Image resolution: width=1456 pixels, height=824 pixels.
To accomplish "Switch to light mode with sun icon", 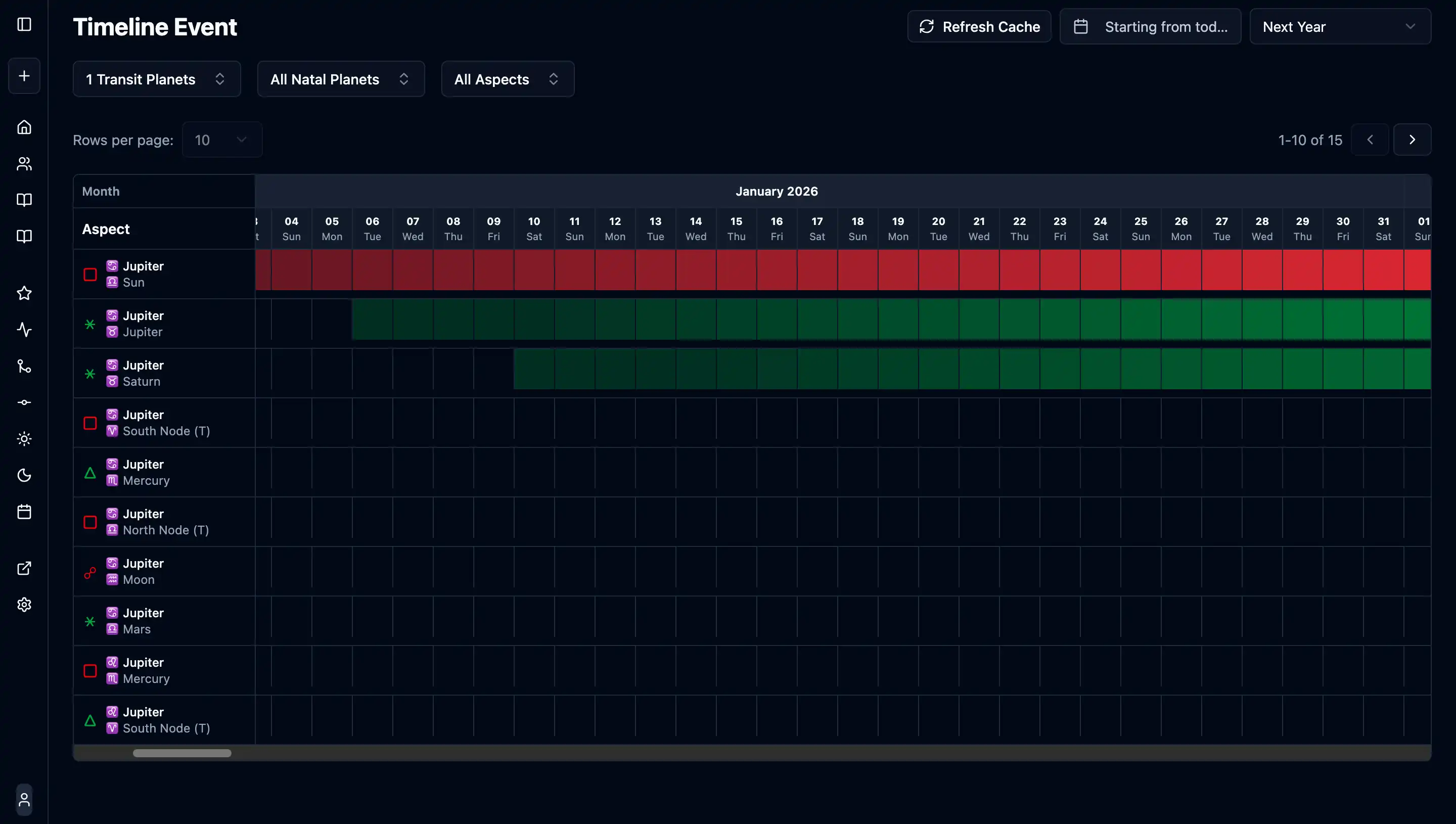I will [24, 439].
